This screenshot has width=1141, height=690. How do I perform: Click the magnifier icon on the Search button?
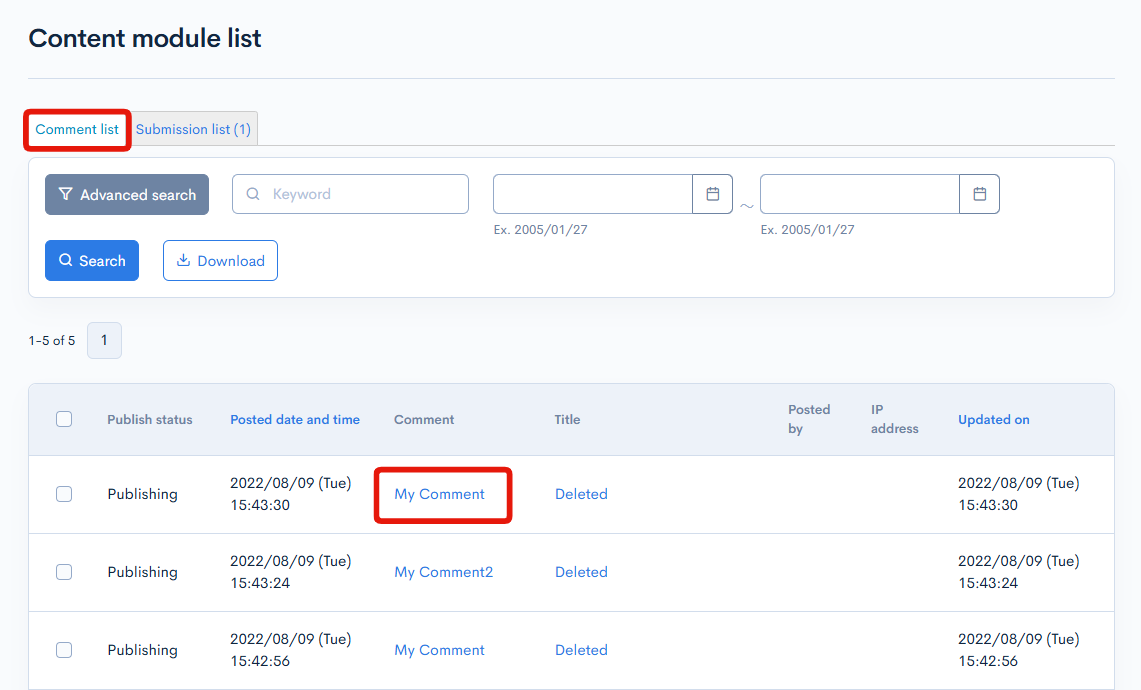click(x=65, y=260)
